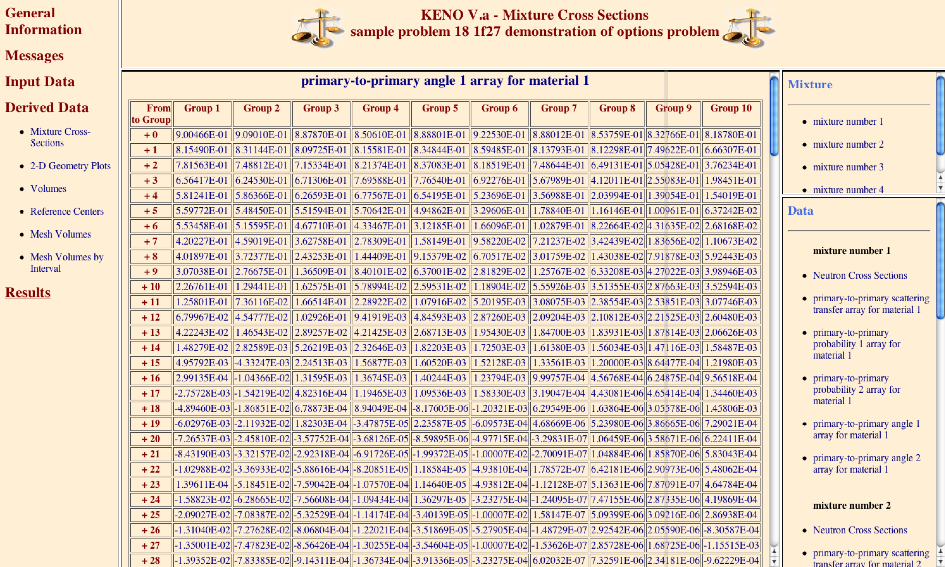Open the Input Data section
945x567 pixels.
click(39, 82)
